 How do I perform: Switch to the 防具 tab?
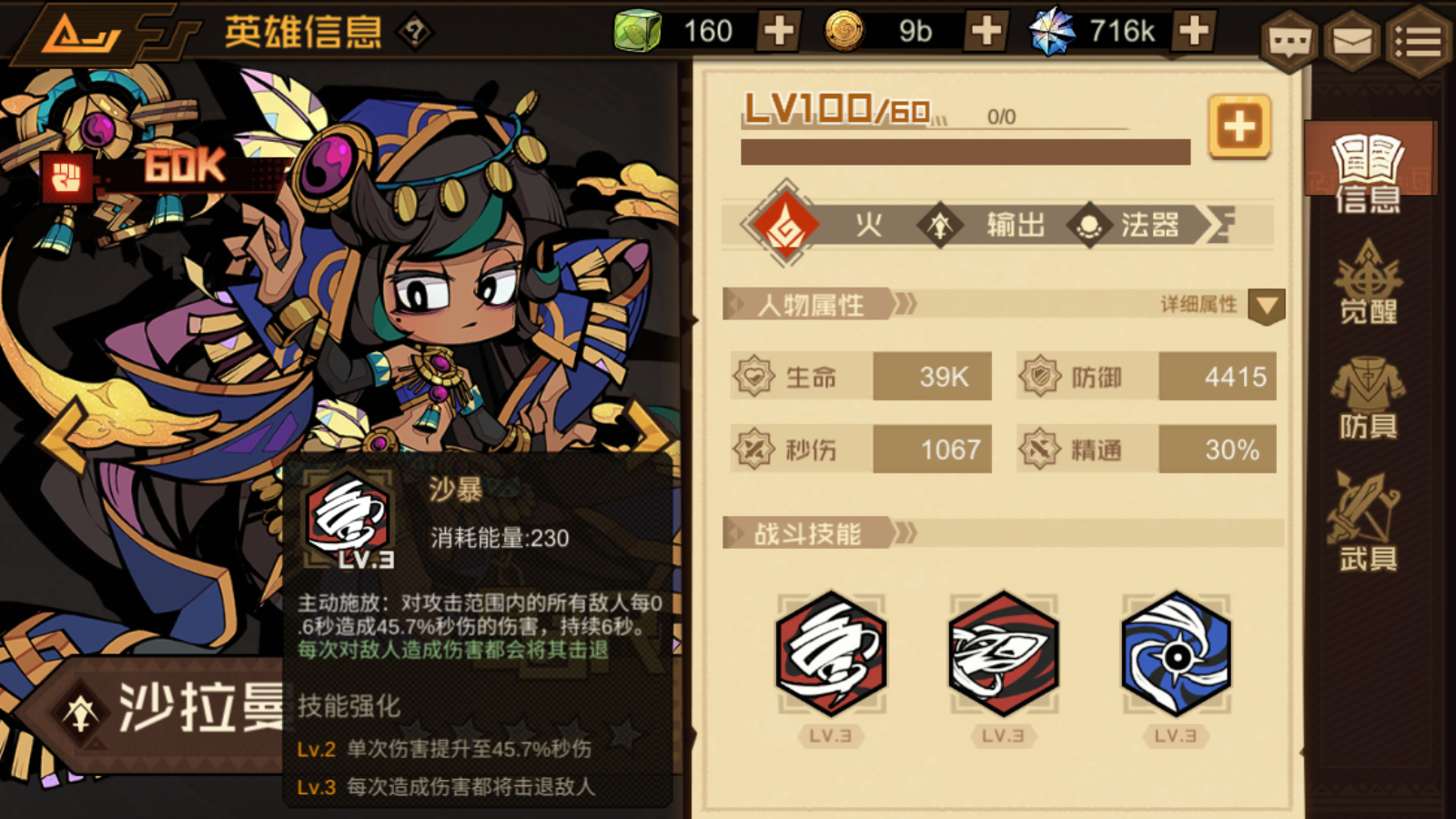point(1368,399)
